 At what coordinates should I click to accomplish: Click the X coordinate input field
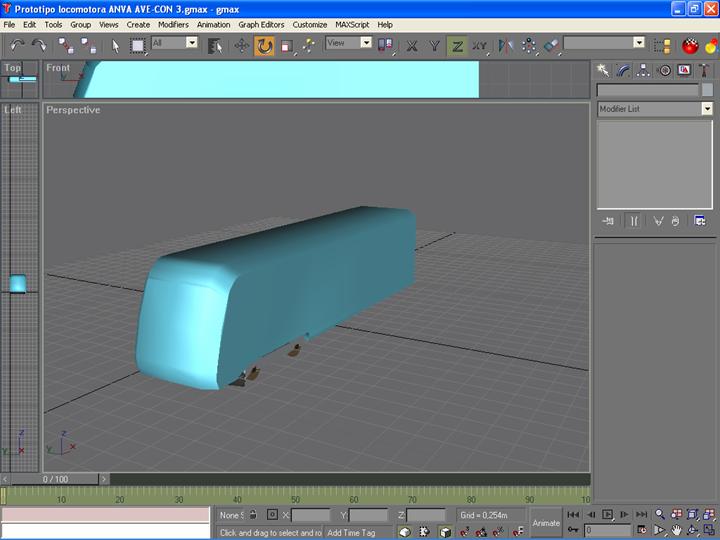(310, 514)
